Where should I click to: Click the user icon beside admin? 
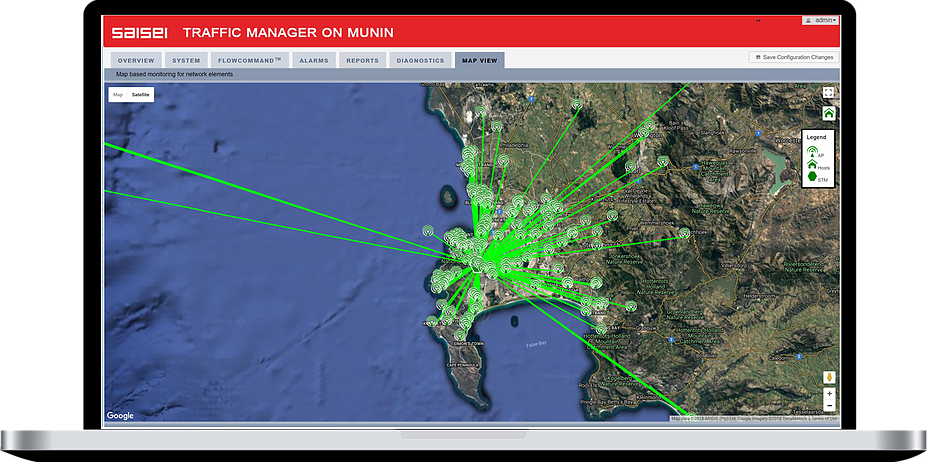[808, 21]
